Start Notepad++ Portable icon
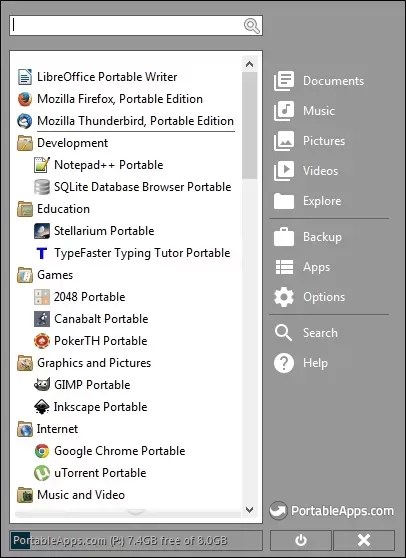Image resolution: width=406 pixels, height=558 pixels. pyautogui.click(x=42, y=165)
